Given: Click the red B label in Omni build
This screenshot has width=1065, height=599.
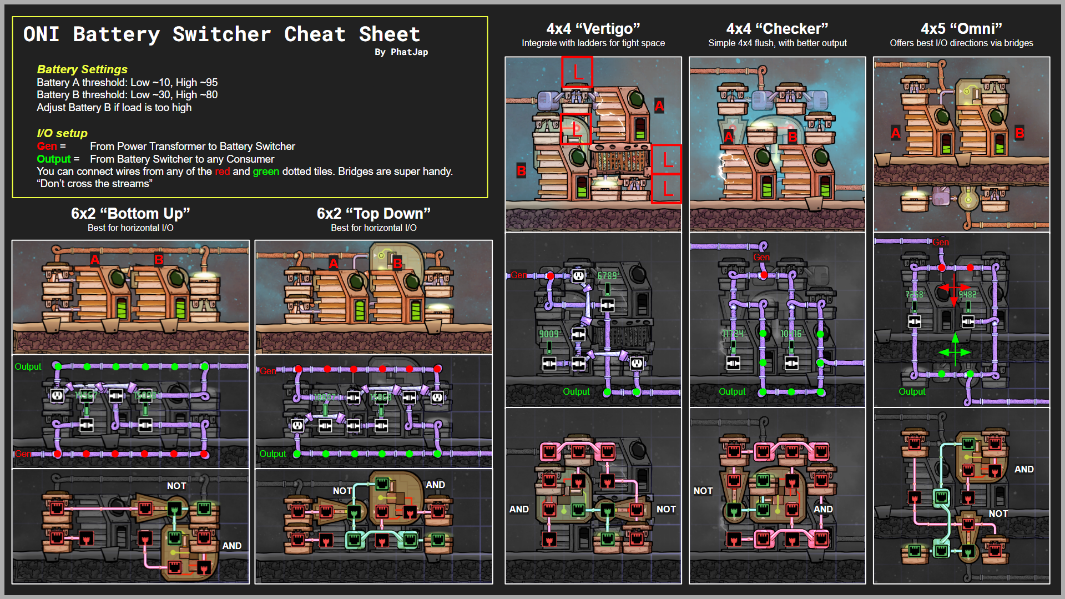Looking at the screenshot, I should [1019, 133].
